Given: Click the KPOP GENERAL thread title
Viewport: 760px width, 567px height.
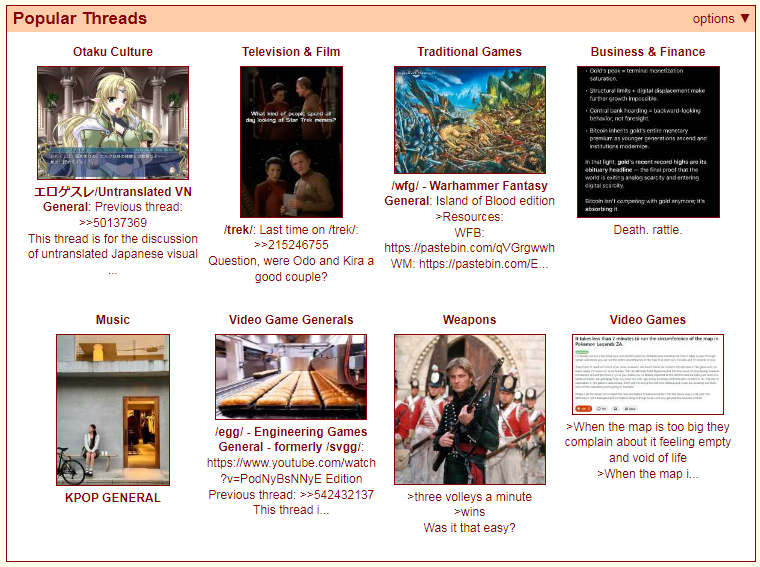Looking at the screenshot, I should pyautogui.click(x=113, y=498).
